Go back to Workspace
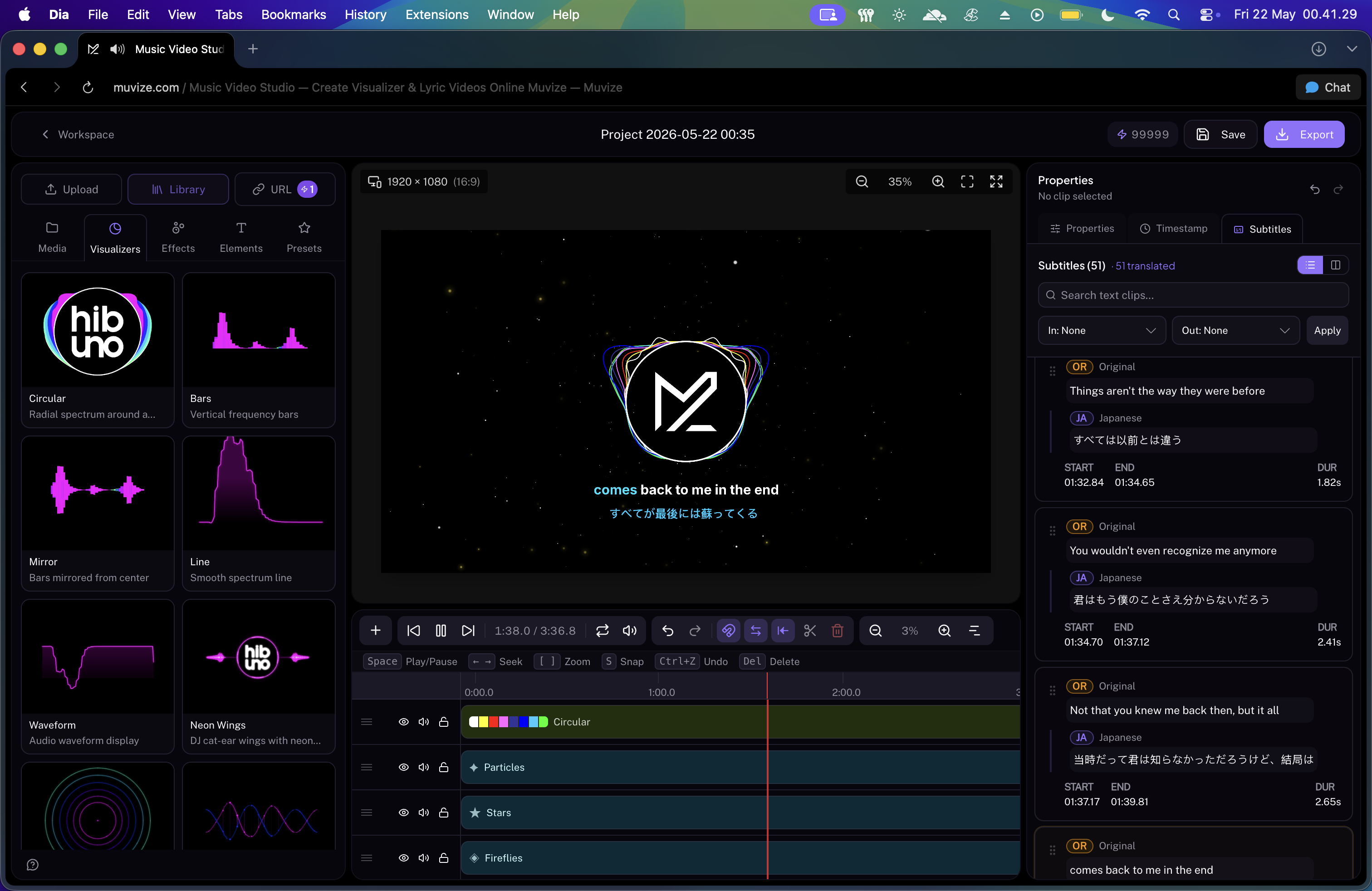 (78, 134)
